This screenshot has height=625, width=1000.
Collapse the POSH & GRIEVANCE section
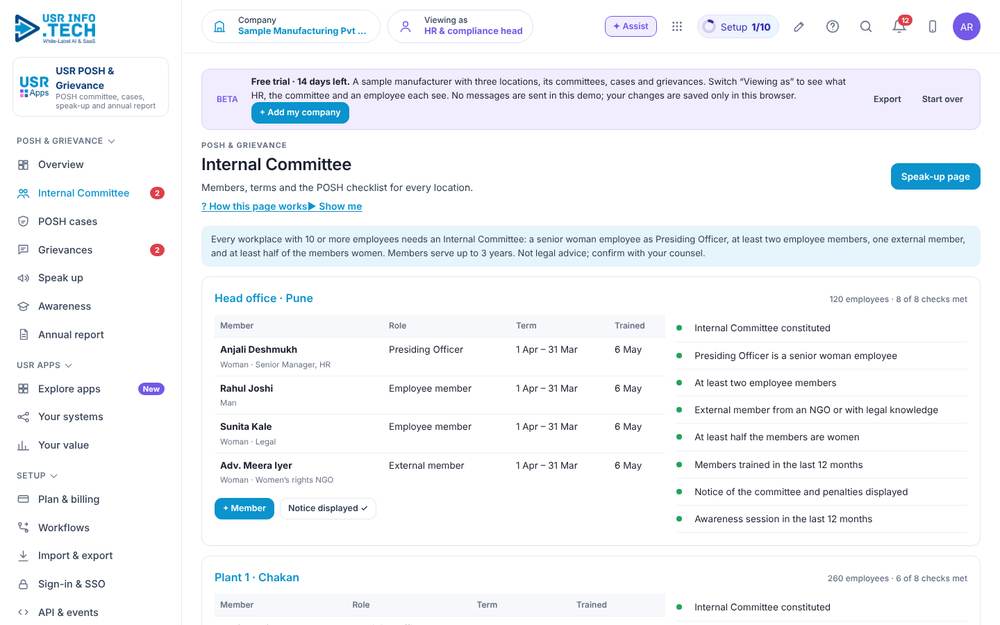65,141
